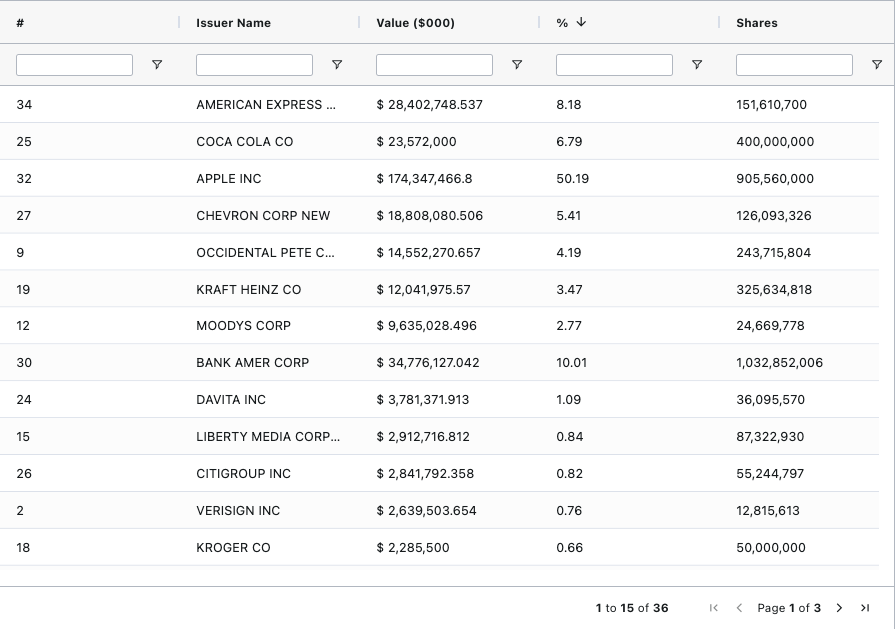Select the KROGER CO cell
This screenshot has width=895, height=629.
[x=233, y=548]
